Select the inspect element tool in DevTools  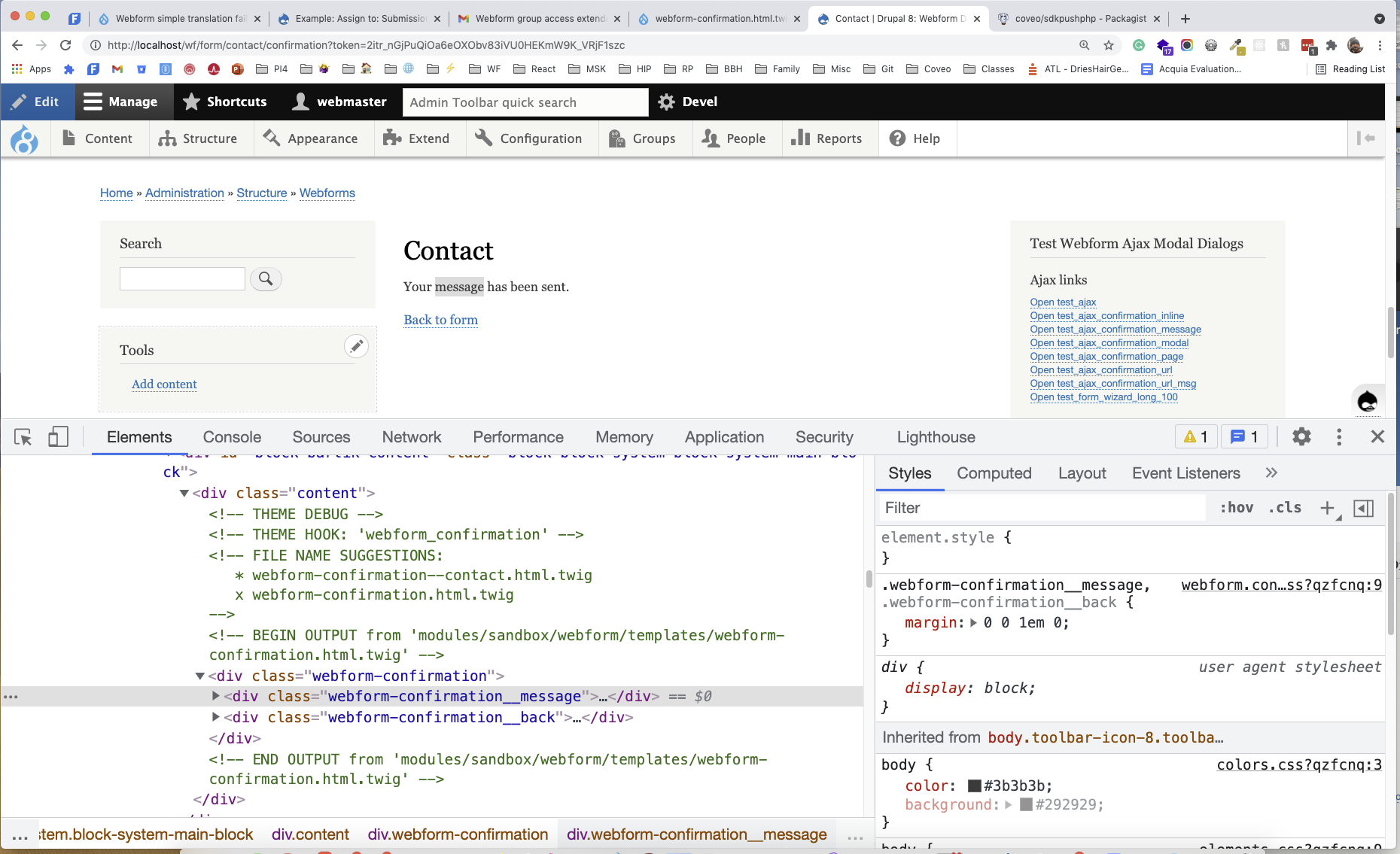point(22,436)
